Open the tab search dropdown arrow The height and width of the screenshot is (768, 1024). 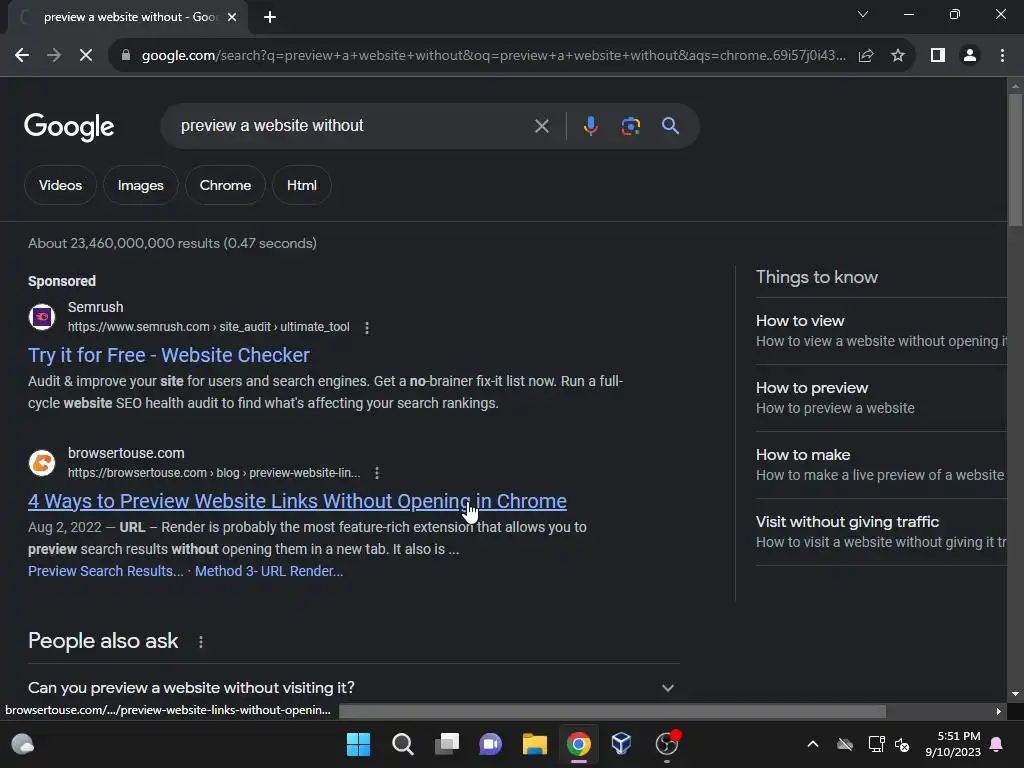[x=863, y=14]
